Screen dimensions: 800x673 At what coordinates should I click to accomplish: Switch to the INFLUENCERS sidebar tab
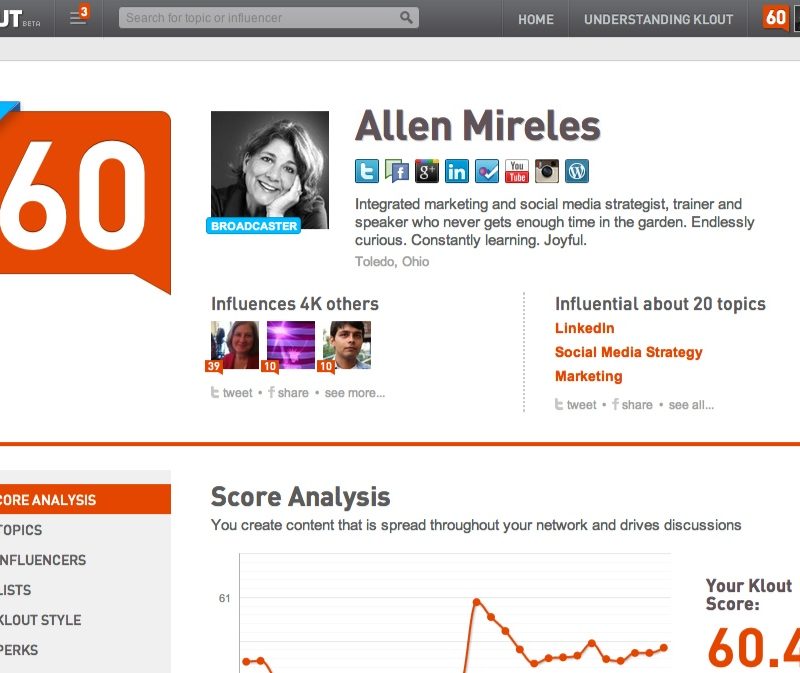(x=43, y=560)
